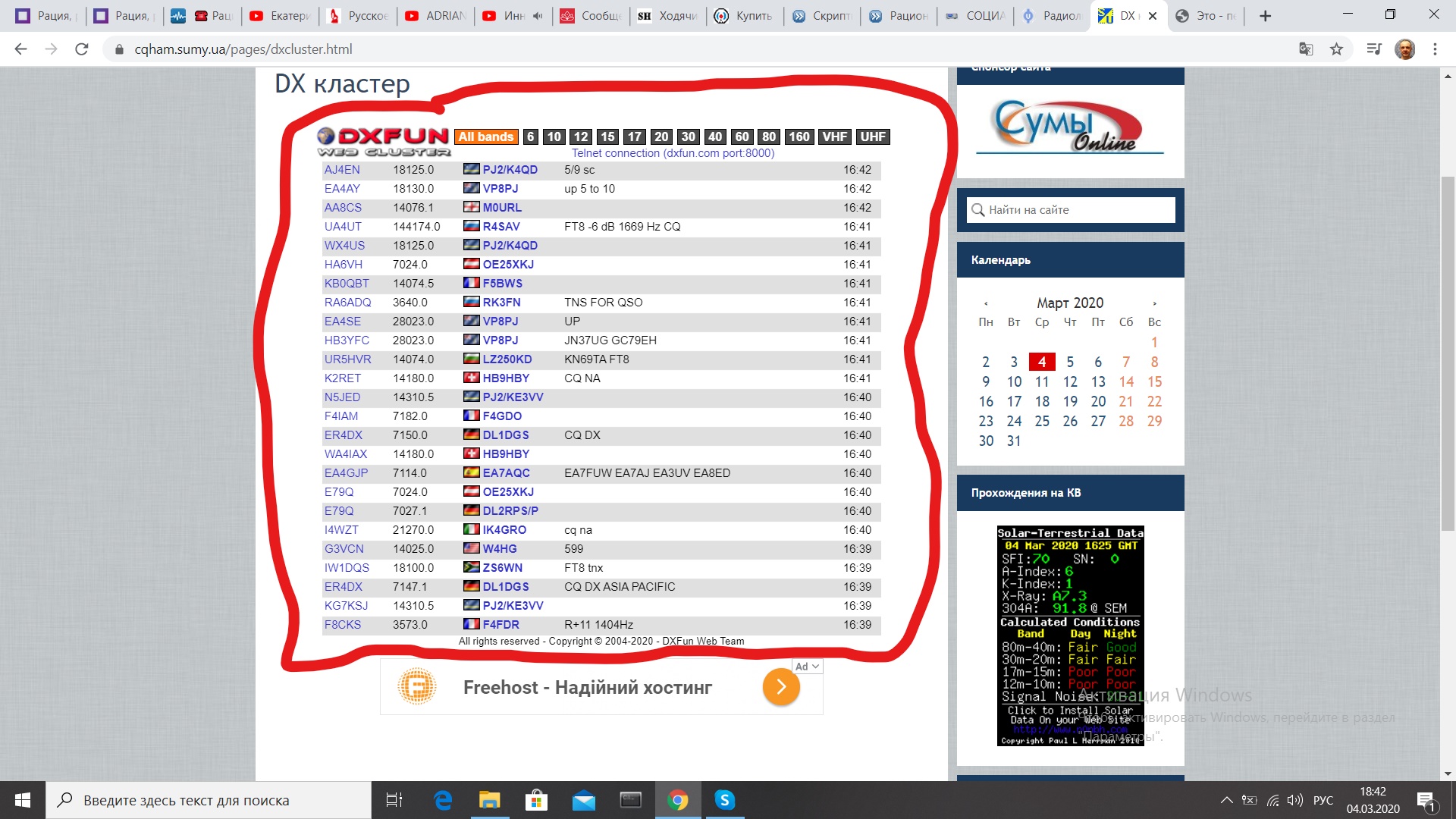Click the site search input field

(x=1071, y=210)
